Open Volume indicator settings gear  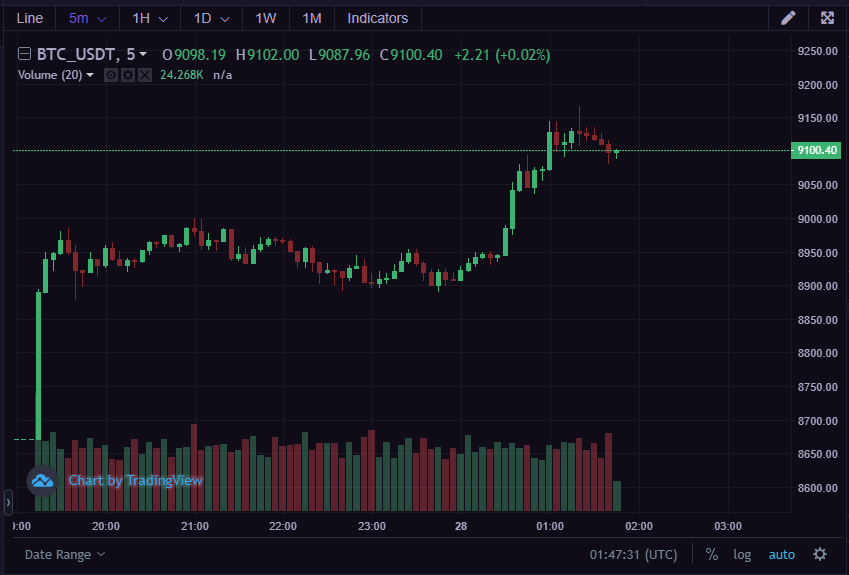(x=128, y=75)
